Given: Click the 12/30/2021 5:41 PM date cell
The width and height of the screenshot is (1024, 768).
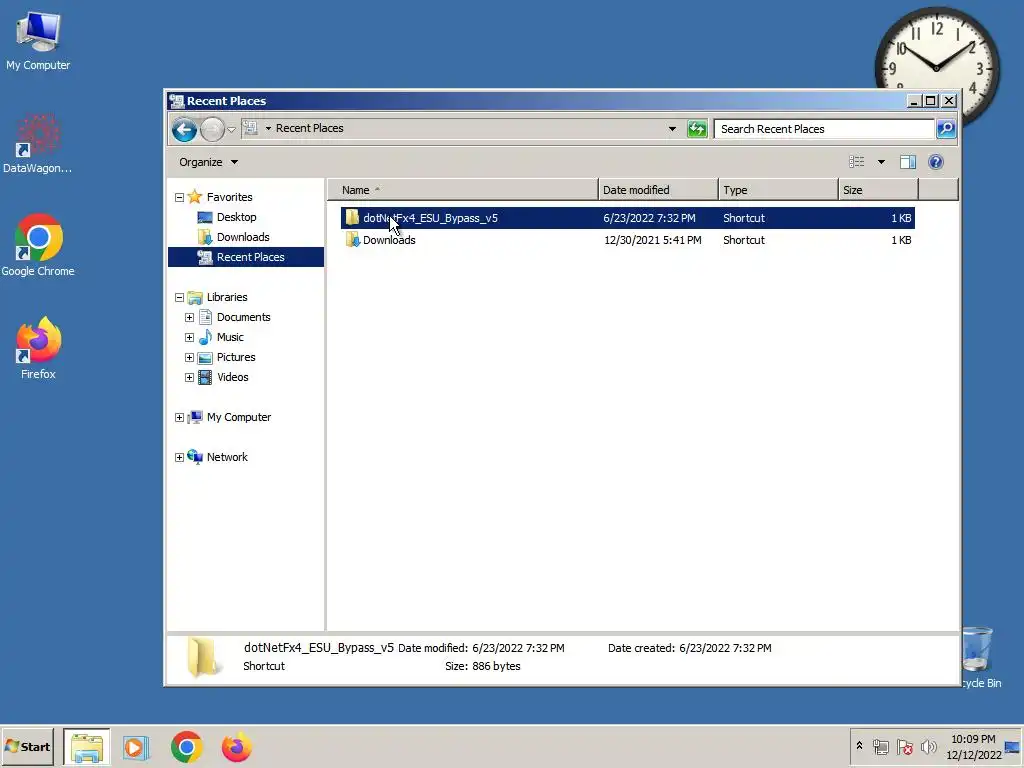Looking at the screenshot, I should [x=652, y=240].
